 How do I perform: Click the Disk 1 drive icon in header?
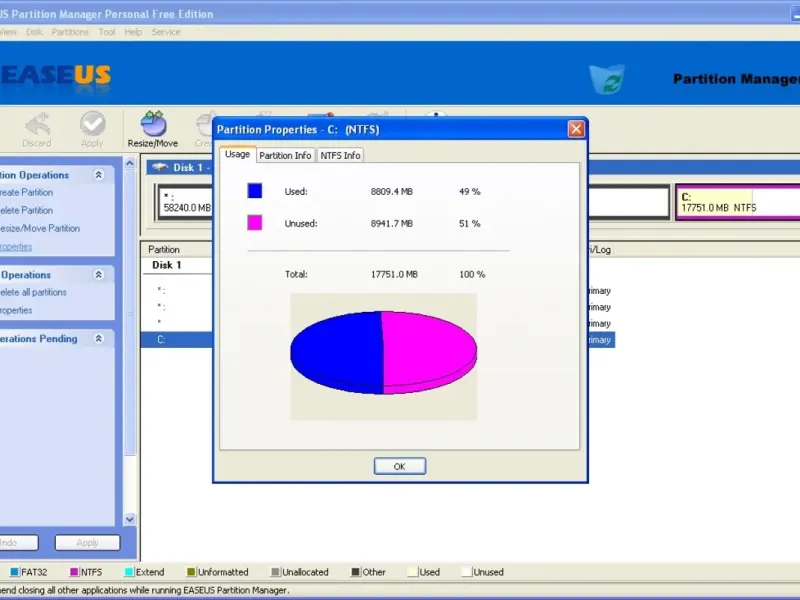pos(160,167)
